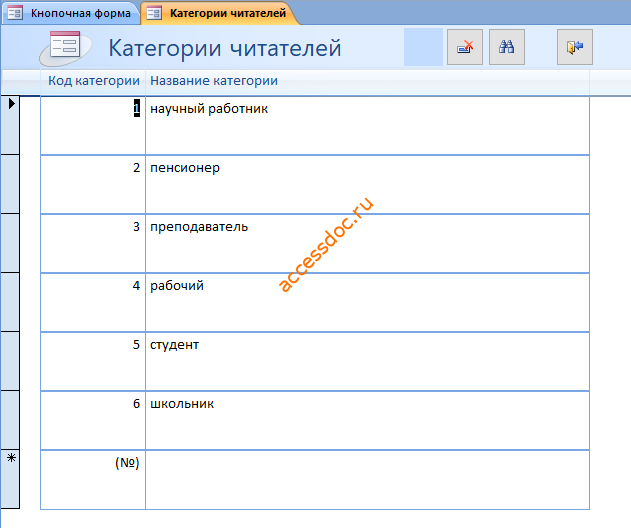Open the find record binoculars button
The height and width of the screenshot is (528, 631).
507,47
